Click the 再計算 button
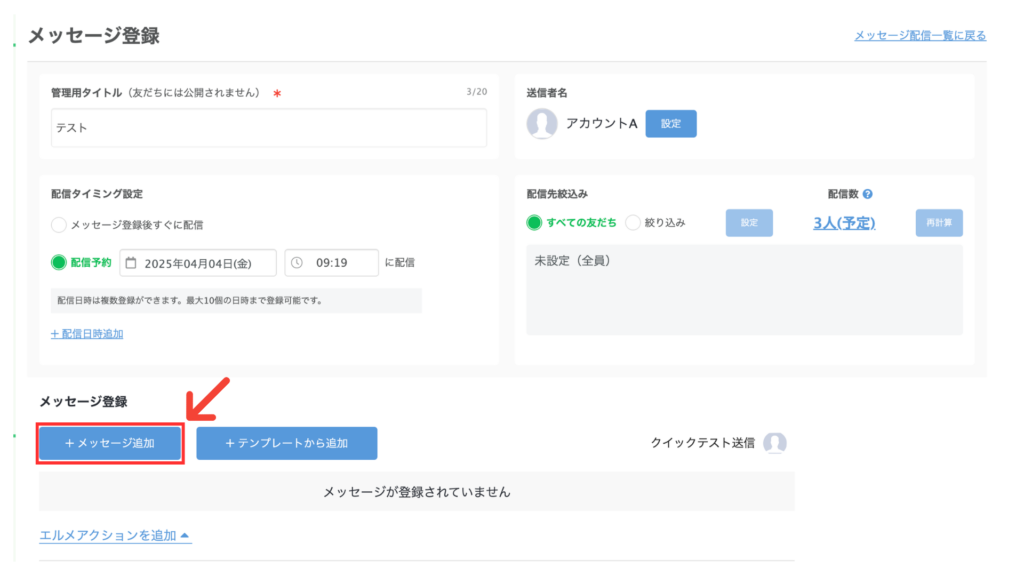Viewport: 1024px width, 576px height. [x=939, y=223]
